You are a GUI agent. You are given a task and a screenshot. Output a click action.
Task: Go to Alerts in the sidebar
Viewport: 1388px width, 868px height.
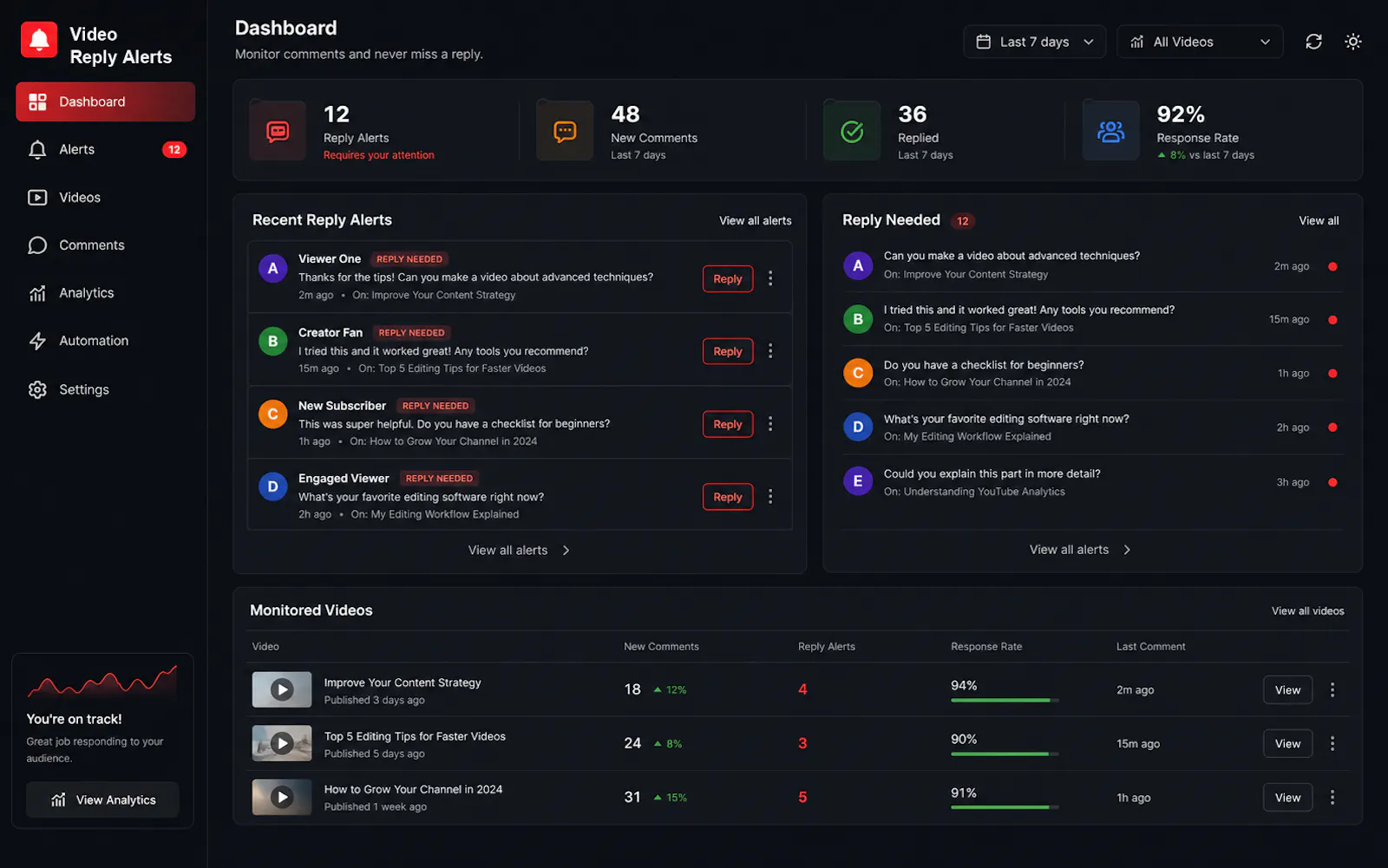pyautogui.click(x=105, y=149)
